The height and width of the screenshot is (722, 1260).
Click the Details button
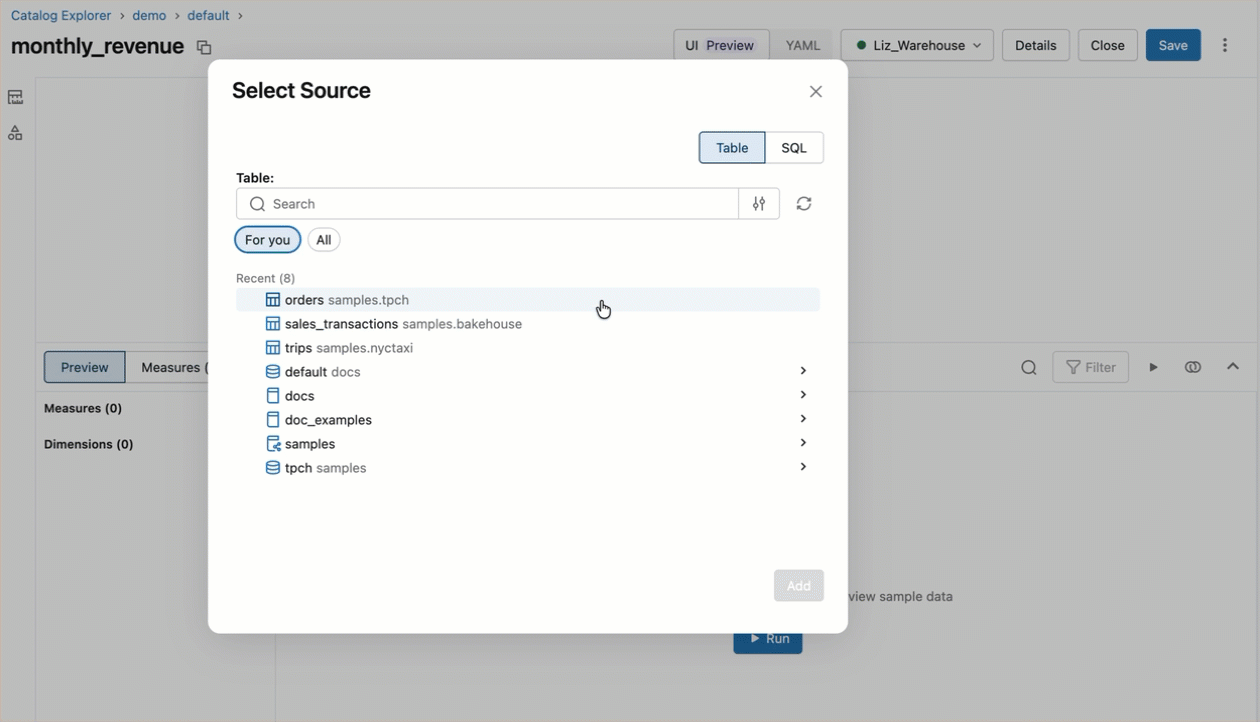[x=1035, y=45]
